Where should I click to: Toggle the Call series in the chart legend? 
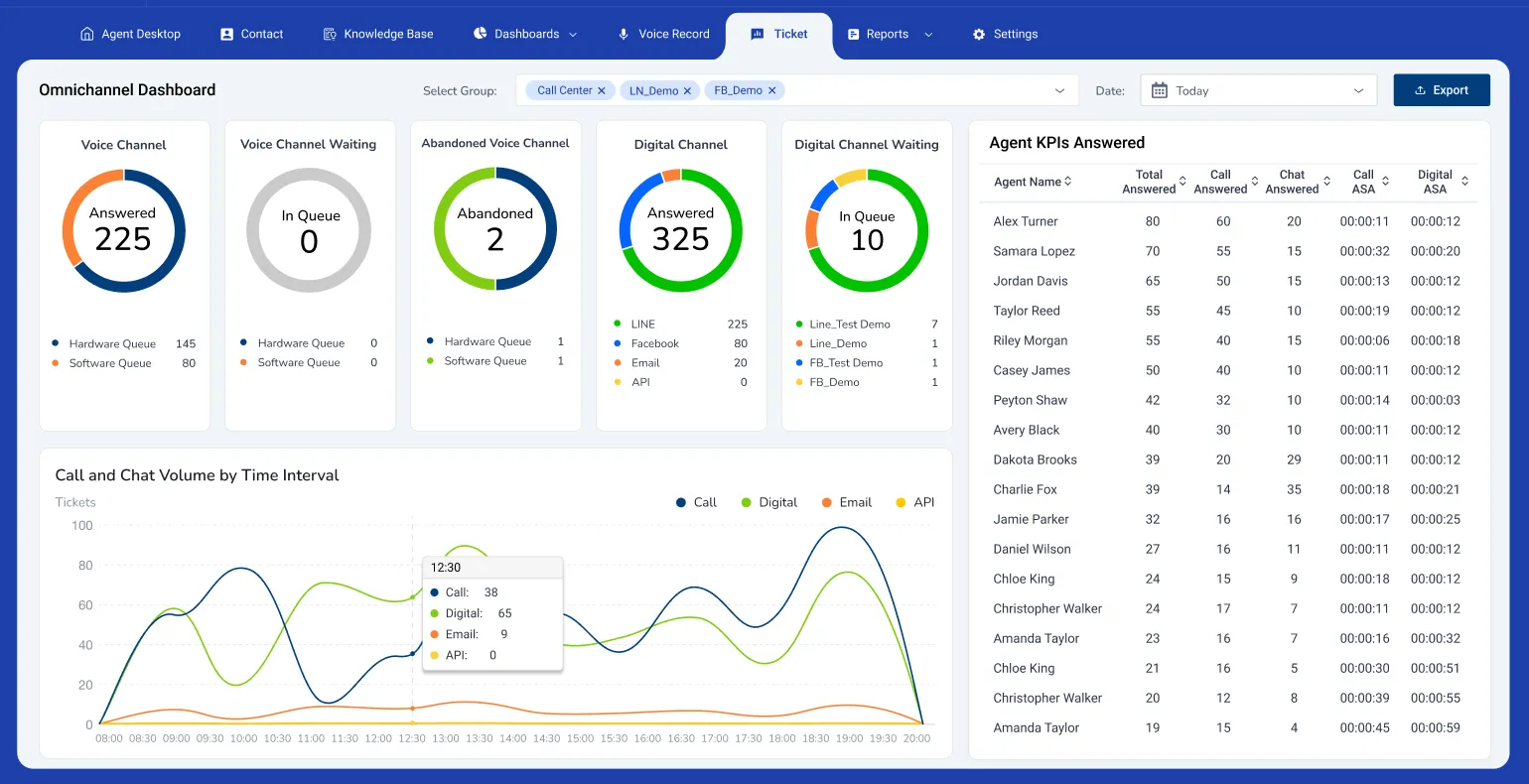click(x=697, y=502)
